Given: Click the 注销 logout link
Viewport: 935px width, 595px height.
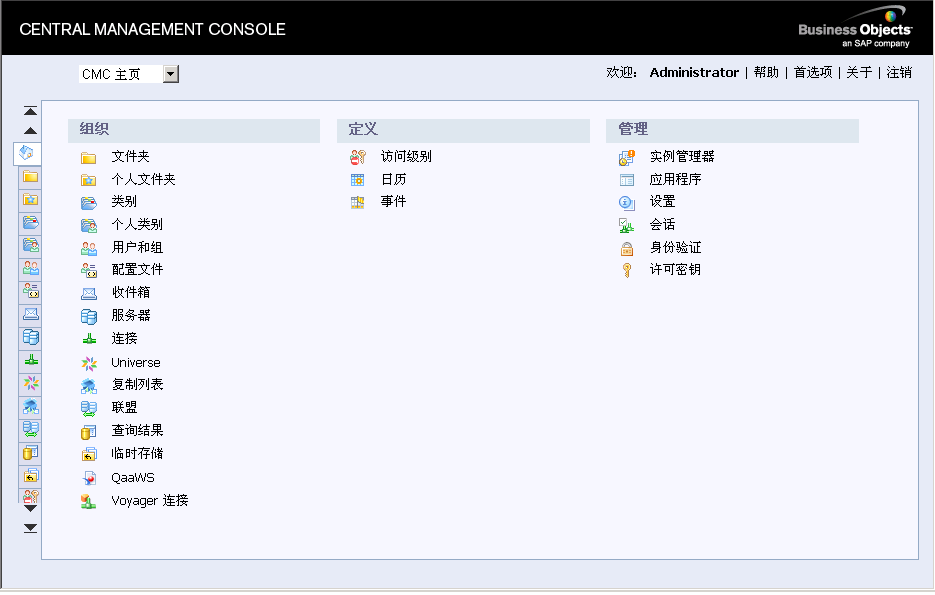Looking at the screenshot, I should click(x=899, y=72).
